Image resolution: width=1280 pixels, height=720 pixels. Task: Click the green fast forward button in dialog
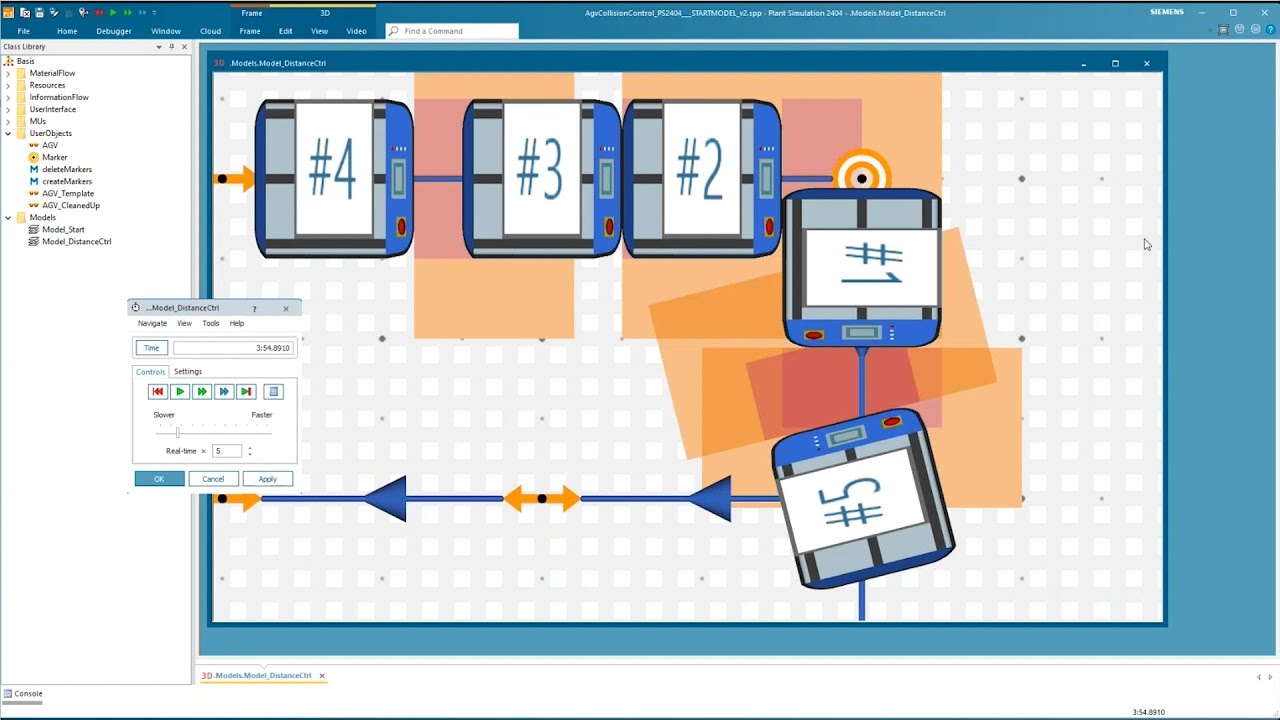coord(202,392)
